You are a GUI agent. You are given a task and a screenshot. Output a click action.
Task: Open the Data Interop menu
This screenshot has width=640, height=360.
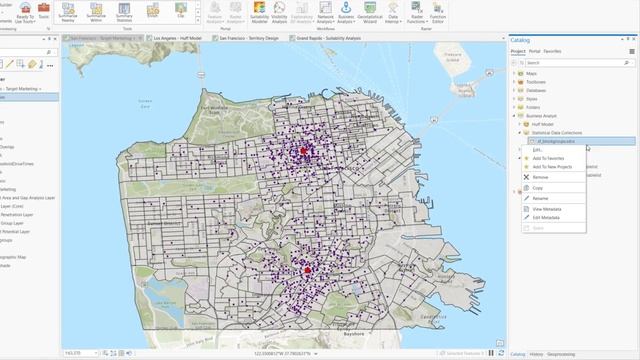point(393,12)
